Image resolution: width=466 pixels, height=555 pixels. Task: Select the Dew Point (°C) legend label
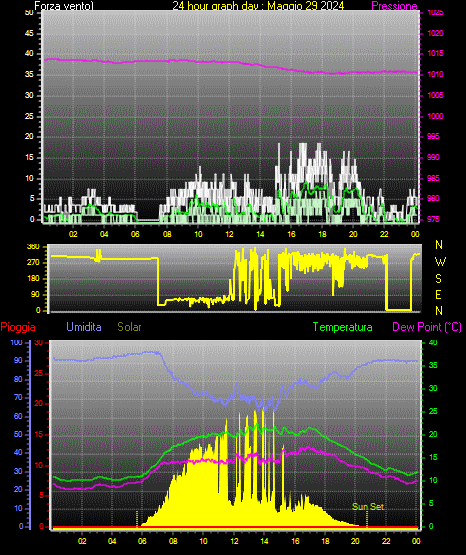pos(427,327)
